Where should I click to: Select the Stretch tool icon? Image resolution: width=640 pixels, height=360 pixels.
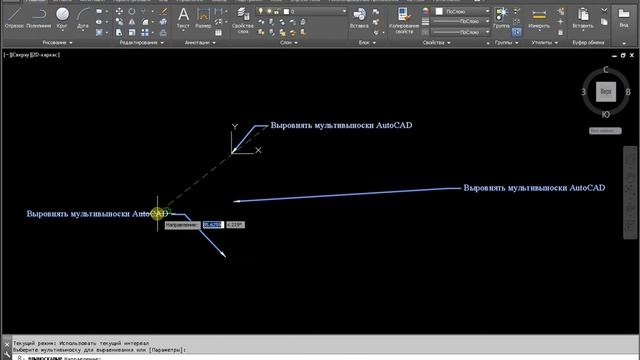119,32
